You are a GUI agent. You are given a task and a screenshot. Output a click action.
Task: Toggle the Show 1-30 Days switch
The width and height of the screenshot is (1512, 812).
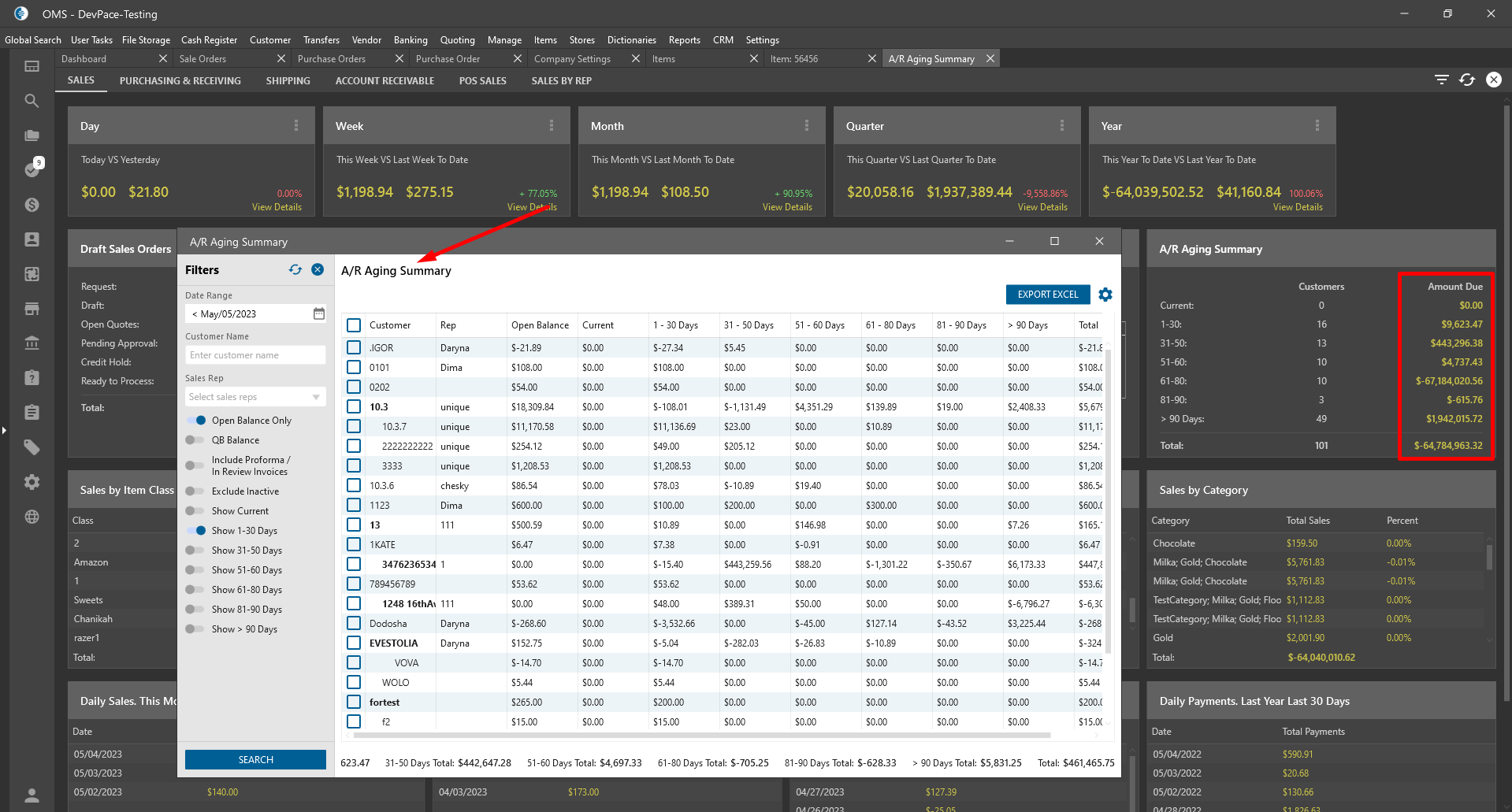pos(195,531)
